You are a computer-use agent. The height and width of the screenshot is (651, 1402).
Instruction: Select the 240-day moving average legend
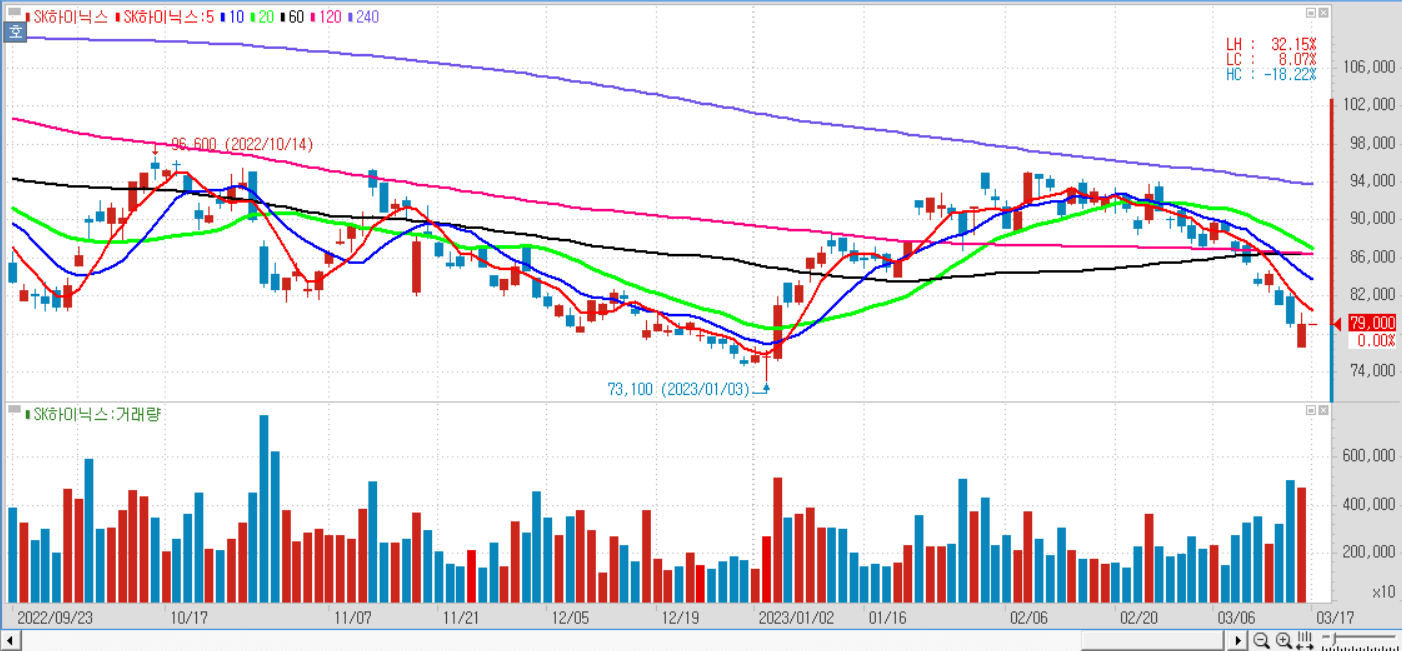(x=362, y=17)
